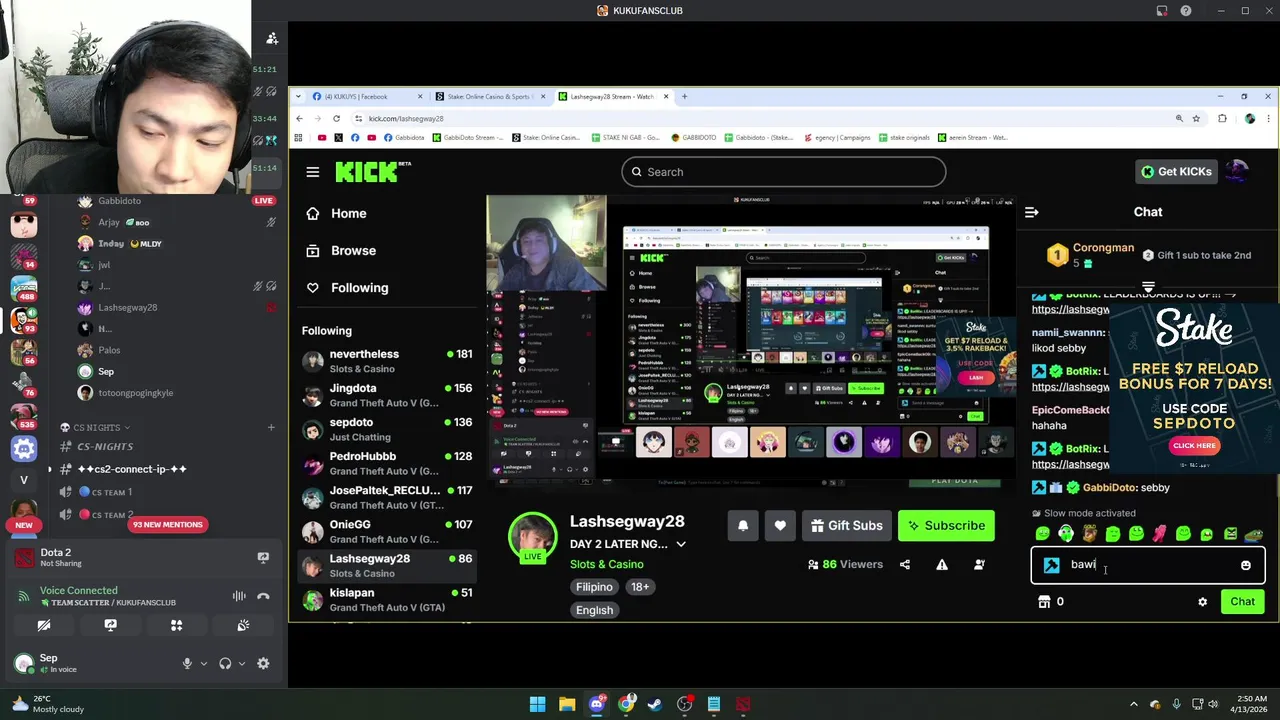This screenshot has height=720, width=1280.
Task: Share your screen in Discord voice panel
Action: point(110,625)
